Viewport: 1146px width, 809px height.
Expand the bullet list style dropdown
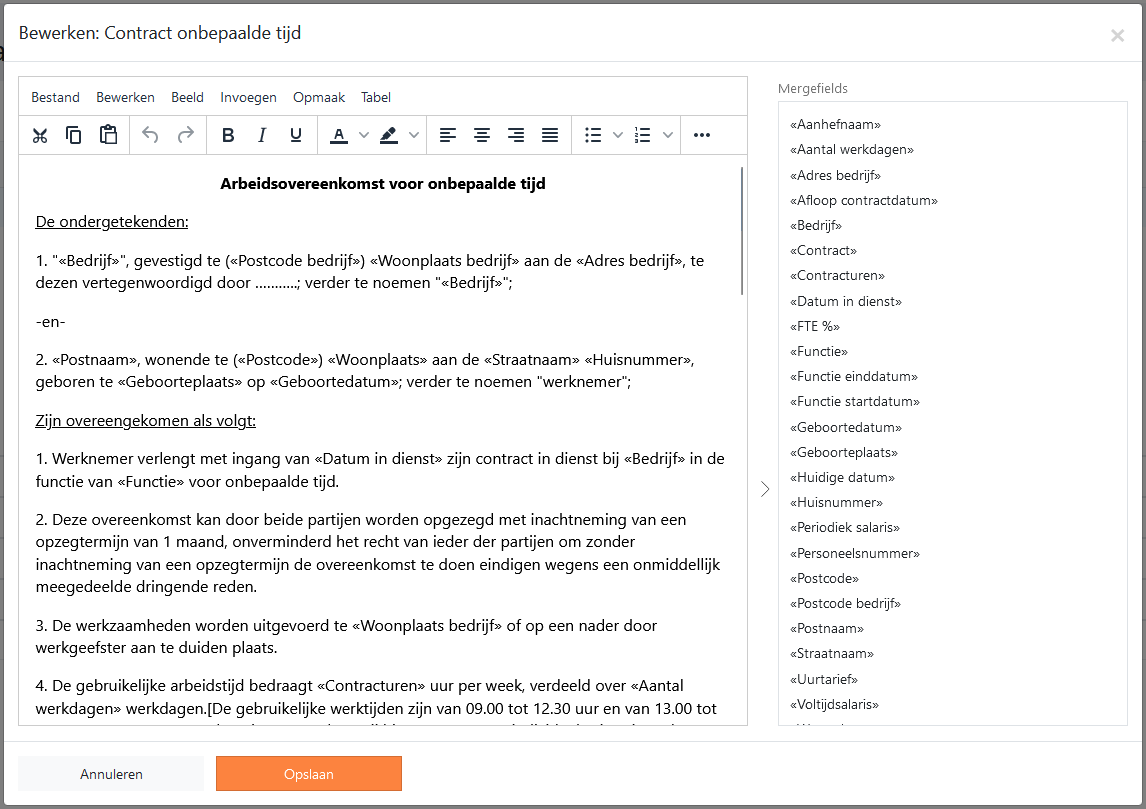pos(618,135)
